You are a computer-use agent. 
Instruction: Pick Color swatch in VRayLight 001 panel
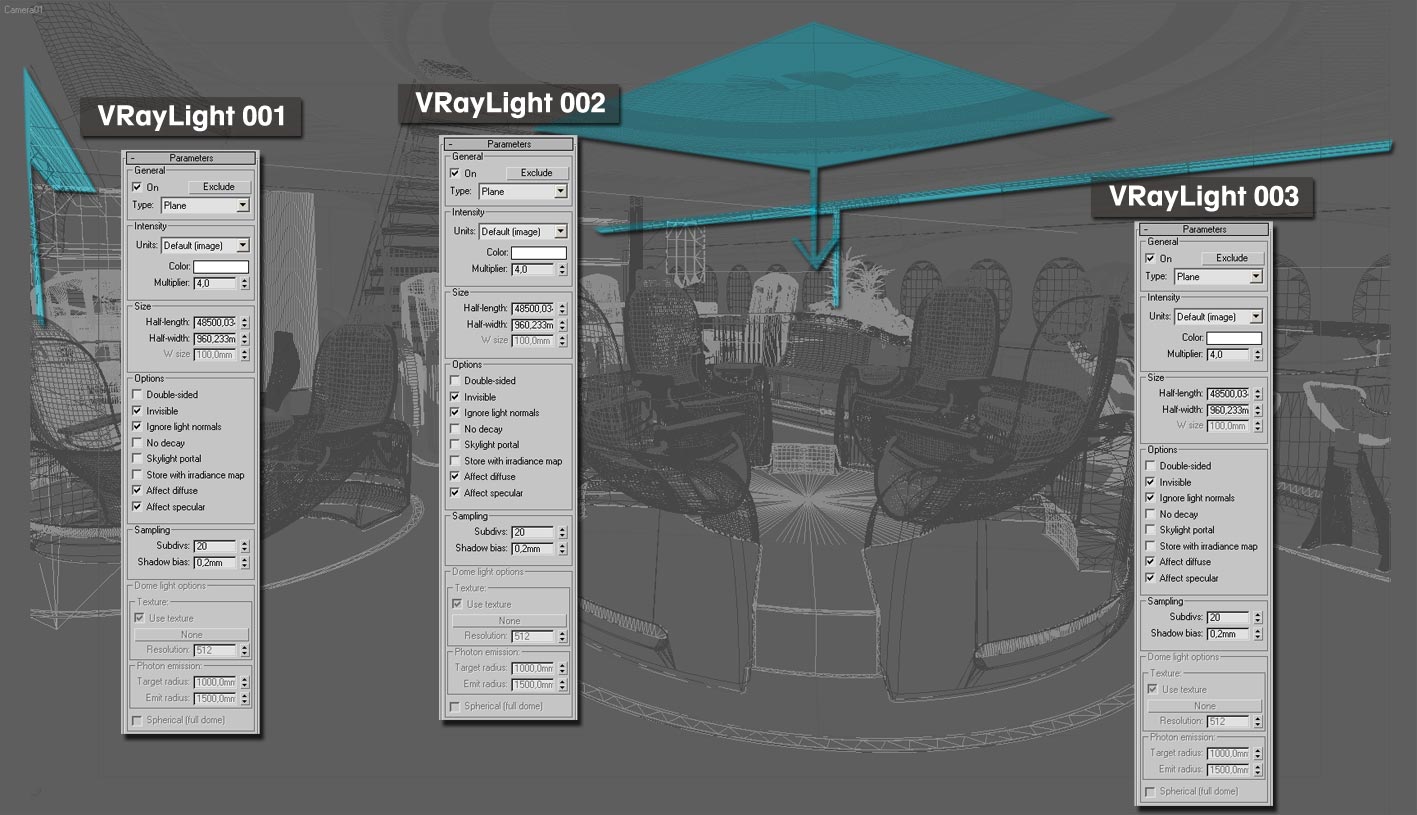(x=221, y=267)
